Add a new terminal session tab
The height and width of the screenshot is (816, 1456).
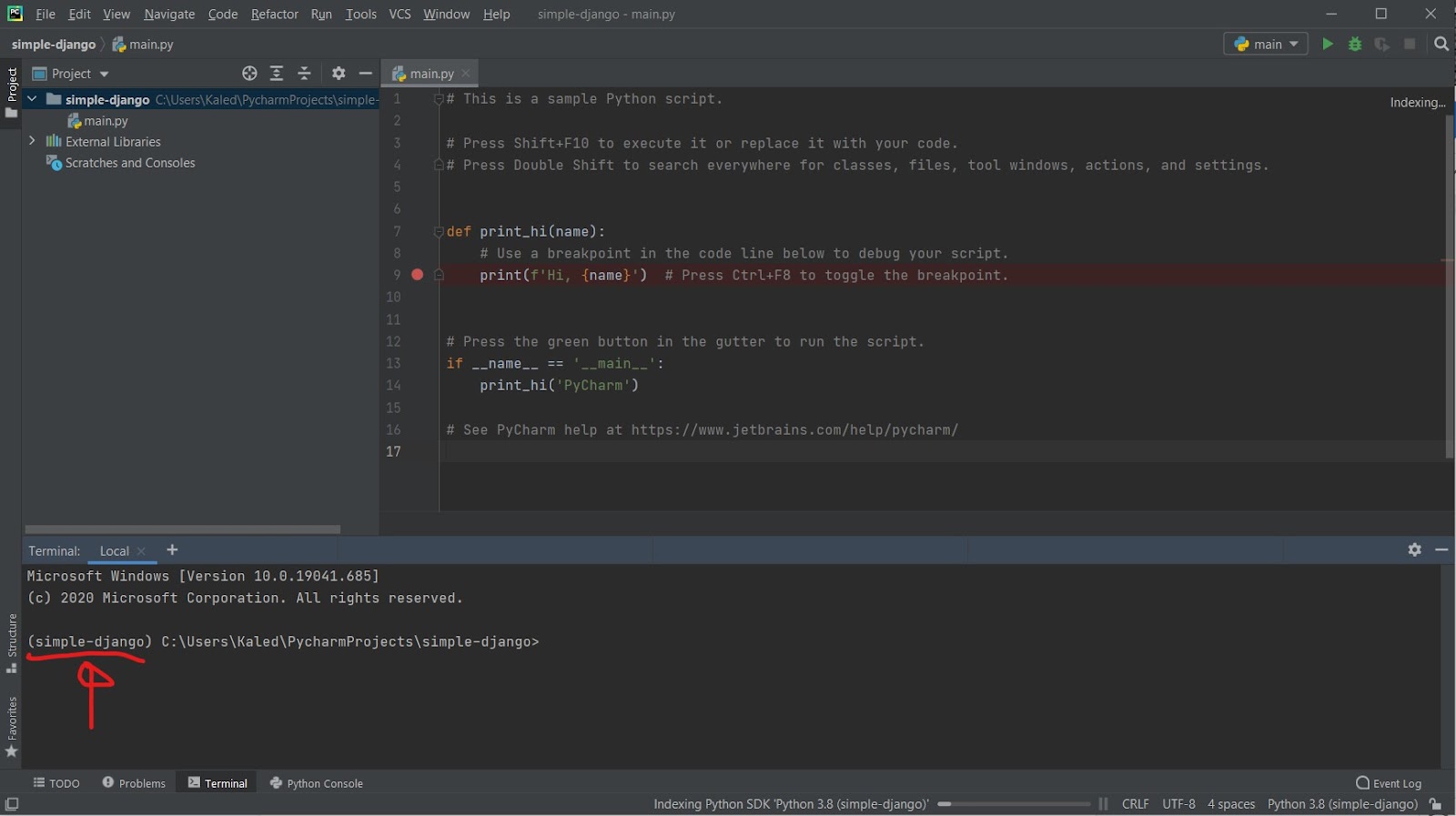[x=172, y=549]
